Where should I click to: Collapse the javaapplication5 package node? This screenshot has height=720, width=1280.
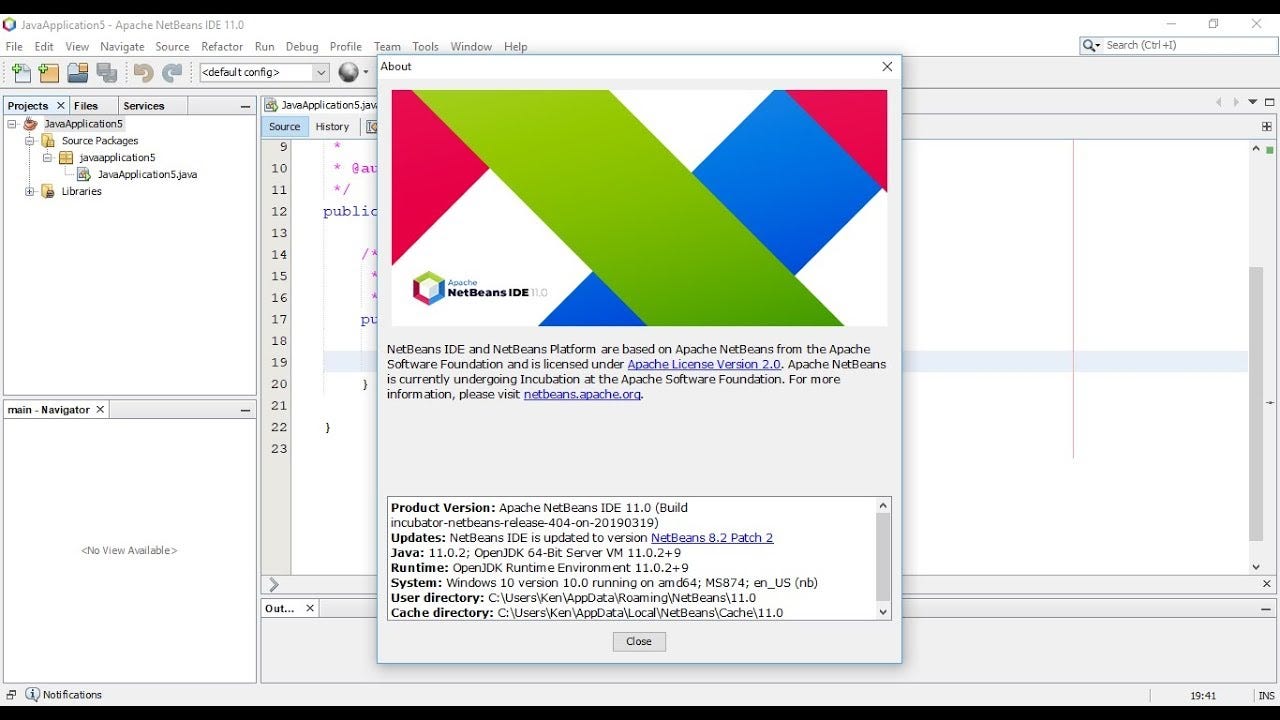click(48, 158)
